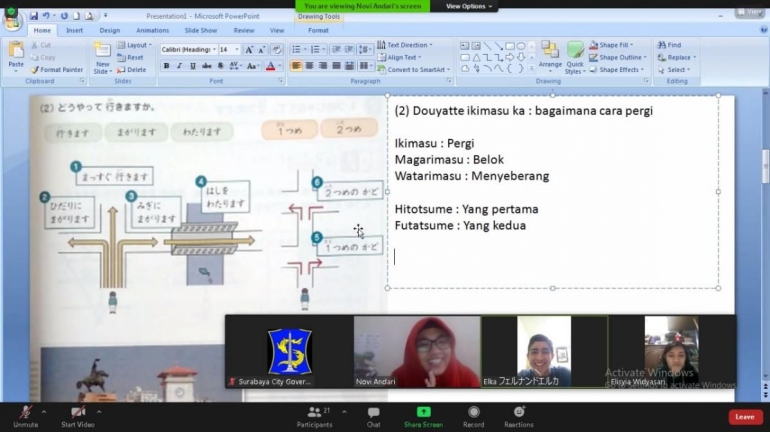770x432 pixels.
Task: Switch to the Insert ribbon tab
Action: 75,30
